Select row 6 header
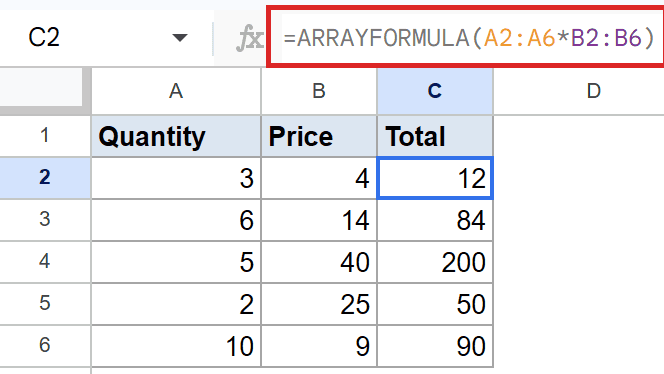 pos(45,346)
